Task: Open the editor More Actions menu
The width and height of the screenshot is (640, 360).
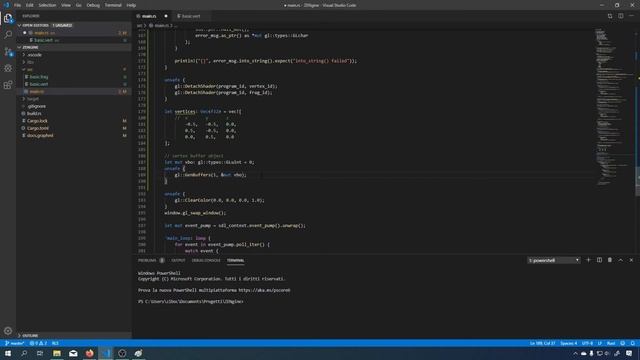Action: tap(631, 16)
